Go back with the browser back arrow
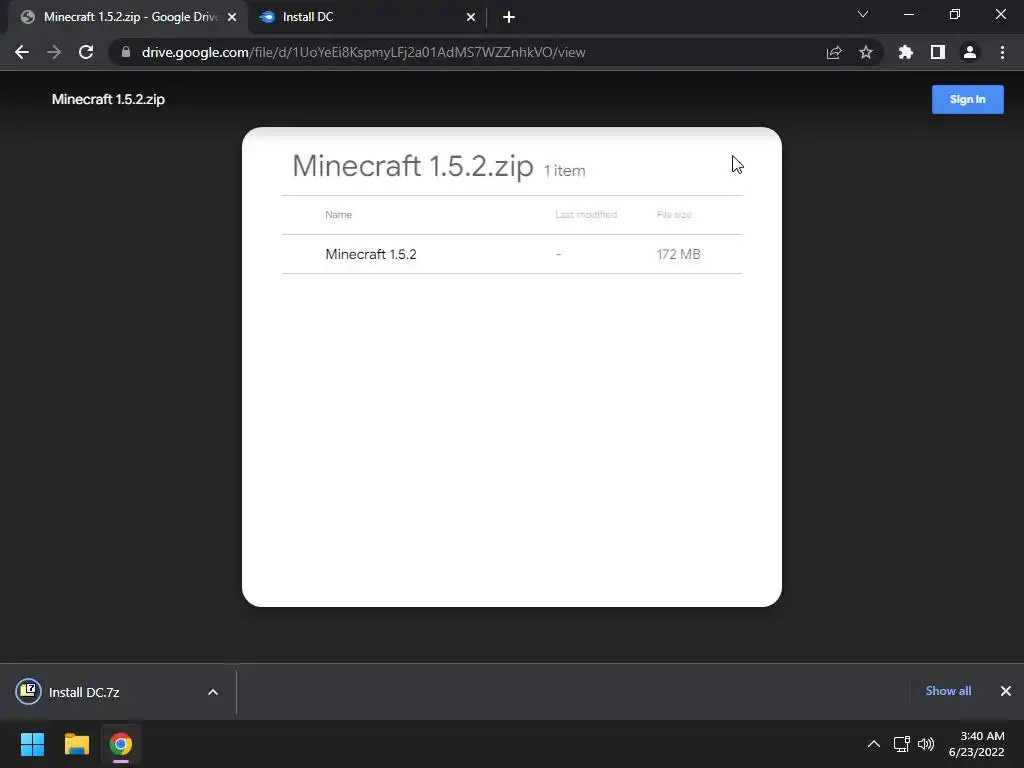The width and height of the screenshot is (1024, 768). [x=22, y=52]
